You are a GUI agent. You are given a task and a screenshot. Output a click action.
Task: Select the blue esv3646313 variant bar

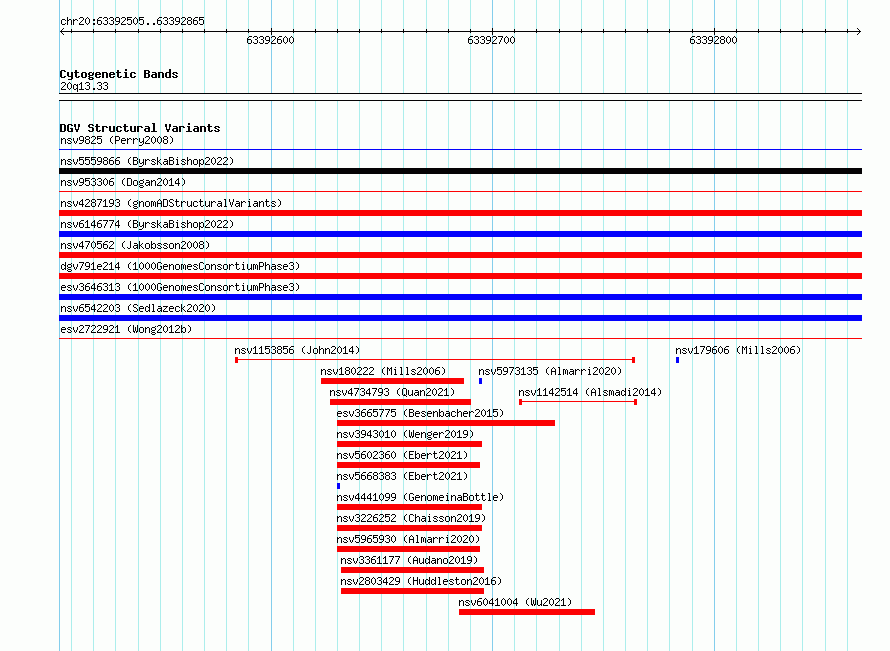click(460, 297)
